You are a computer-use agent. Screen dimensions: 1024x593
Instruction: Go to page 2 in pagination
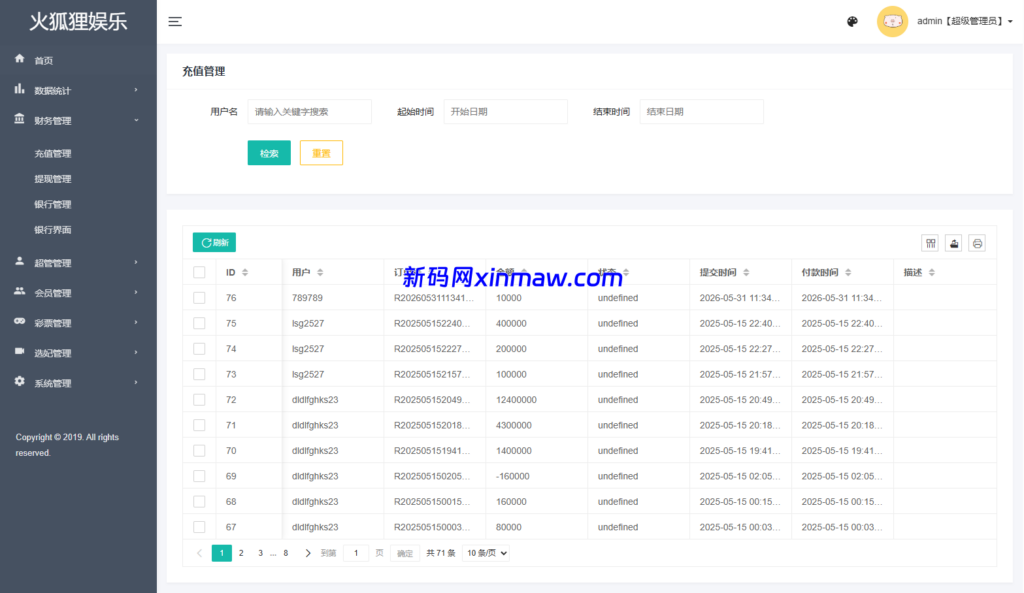[x=241, y=553]
